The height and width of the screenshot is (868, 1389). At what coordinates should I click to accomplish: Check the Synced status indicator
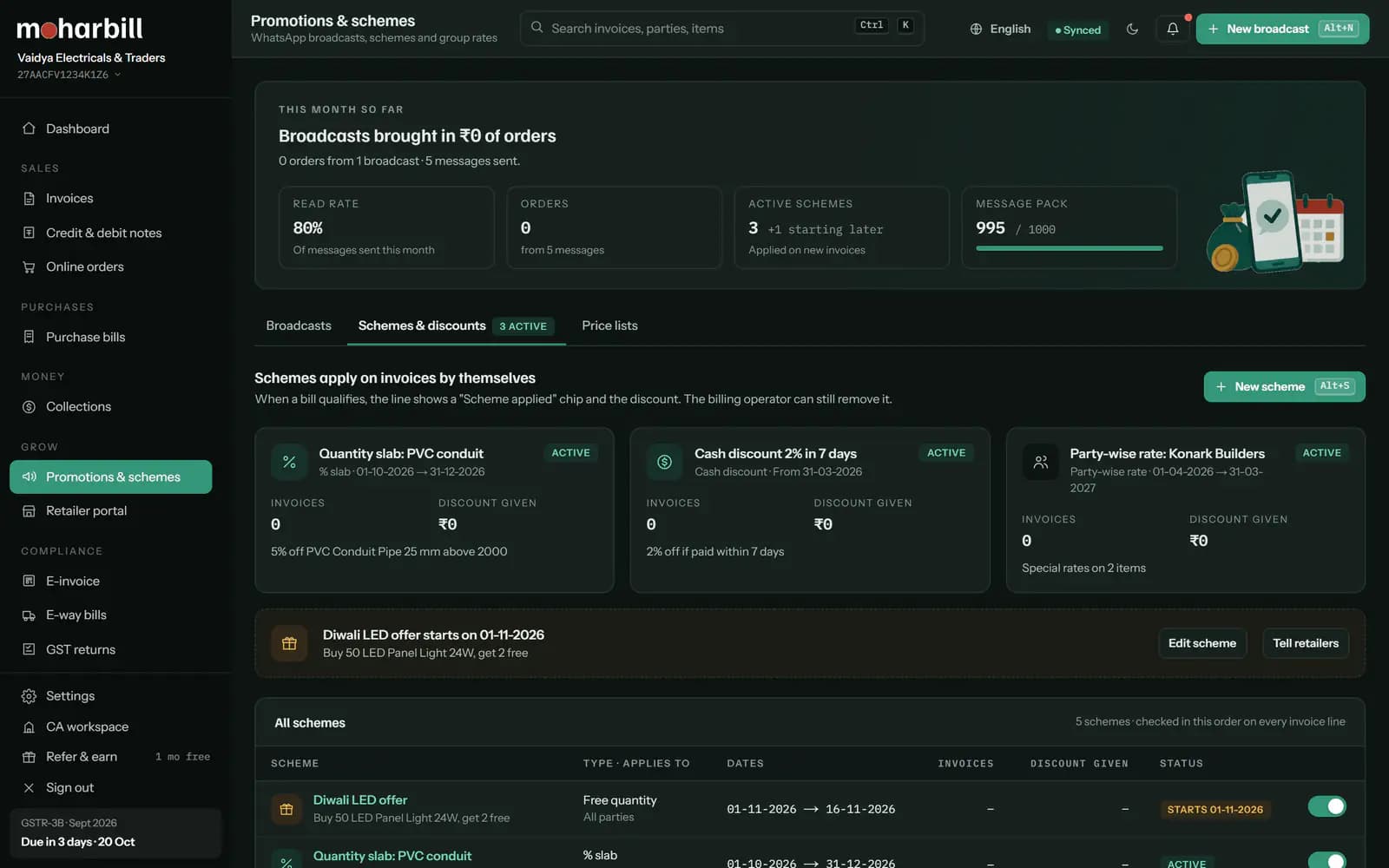(x=1077, y=30)
